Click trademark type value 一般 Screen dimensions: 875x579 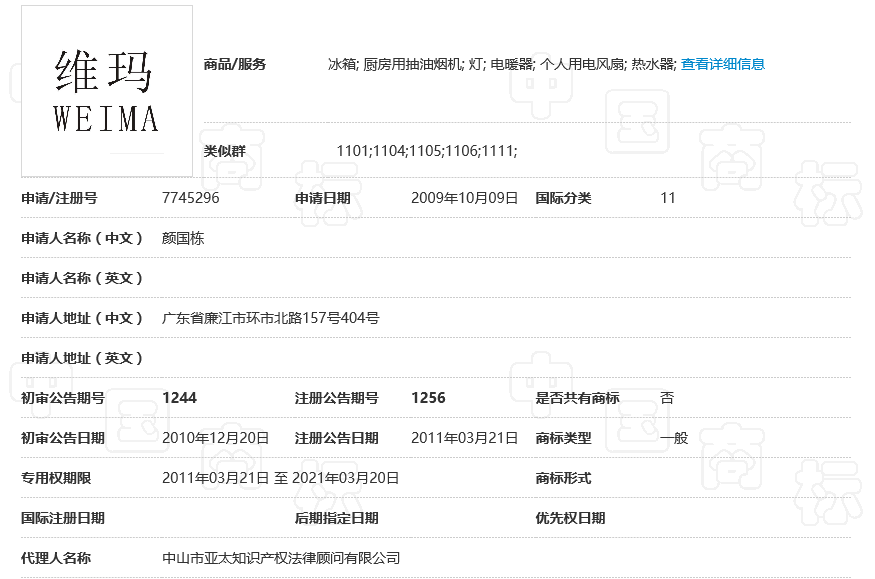tap(674, 438)
